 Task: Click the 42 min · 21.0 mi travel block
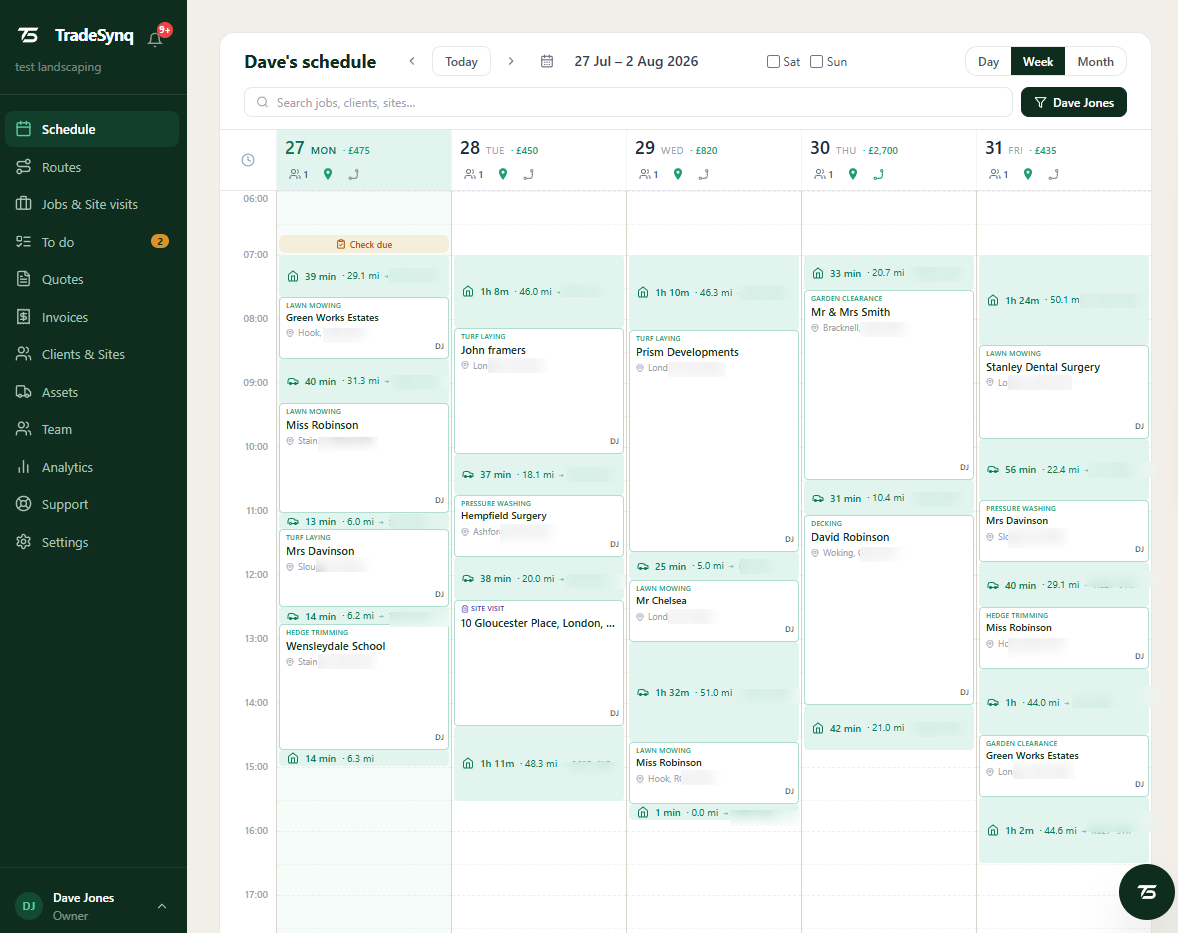click(889, 728)
